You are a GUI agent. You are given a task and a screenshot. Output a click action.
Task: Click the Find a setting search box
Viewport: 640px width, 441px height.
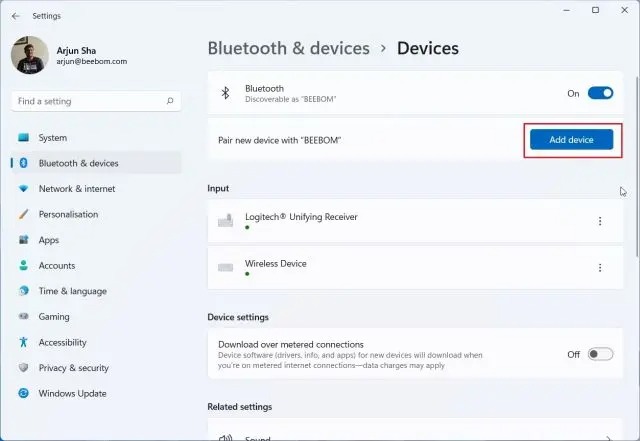click(96, 101)
